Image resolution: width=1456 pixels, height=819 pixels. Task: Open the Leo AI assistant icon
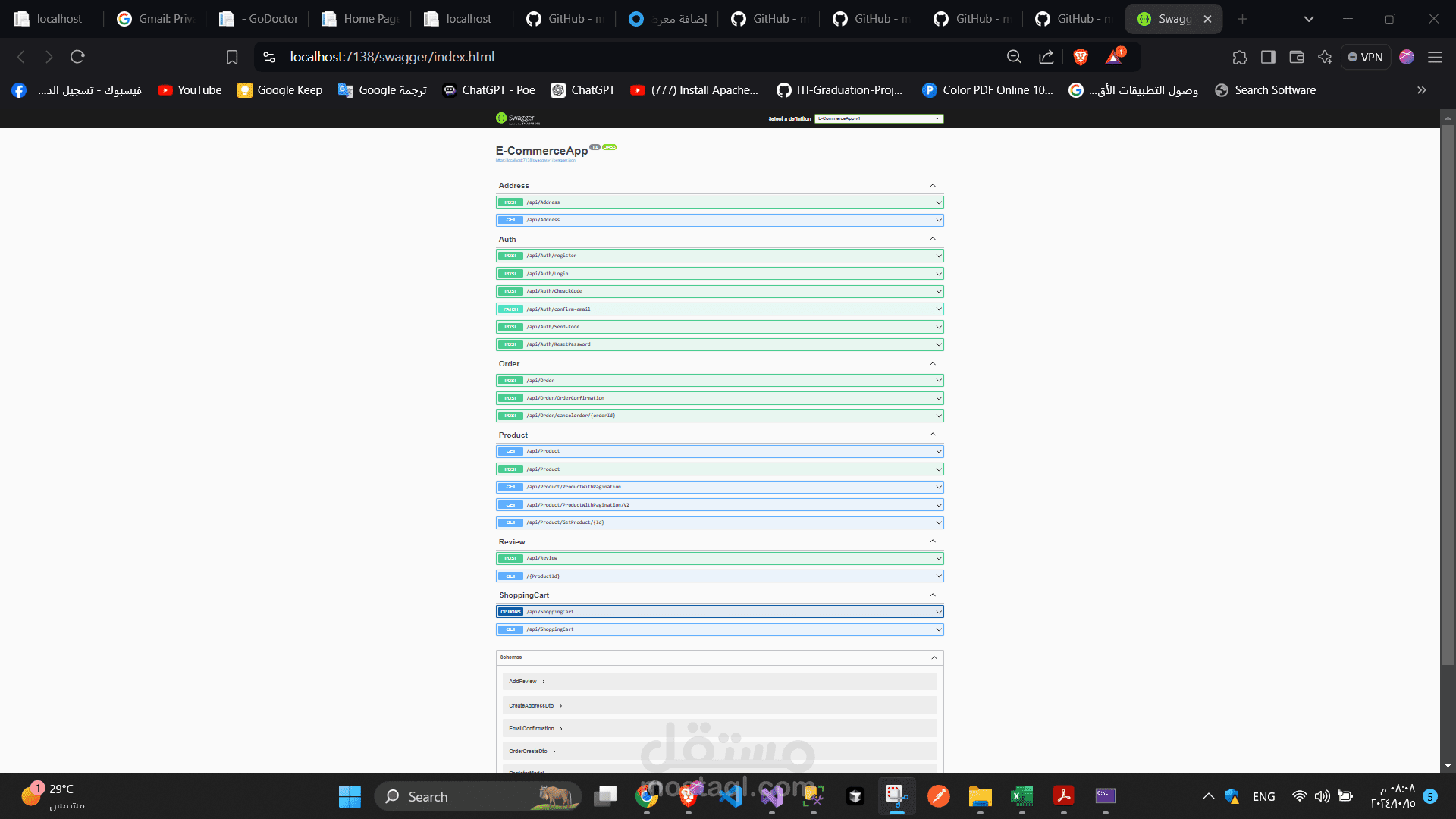click(x=1325, y=57)
